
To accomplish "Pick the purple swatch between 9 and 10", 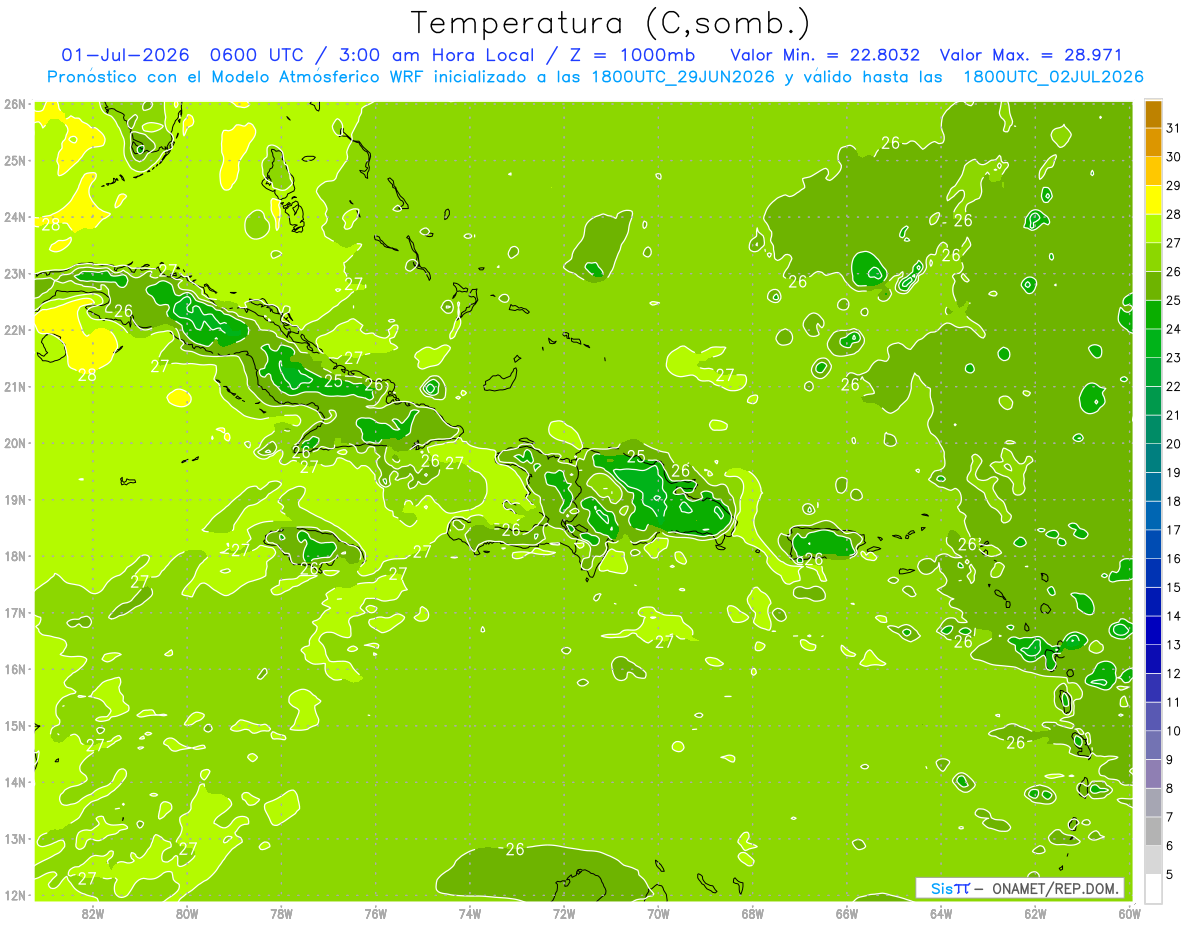I will 1154,745.
